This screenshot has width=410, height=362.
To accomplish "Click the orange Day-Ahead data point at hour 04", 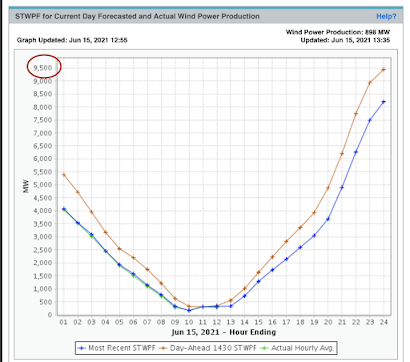I will click(105, 232).
